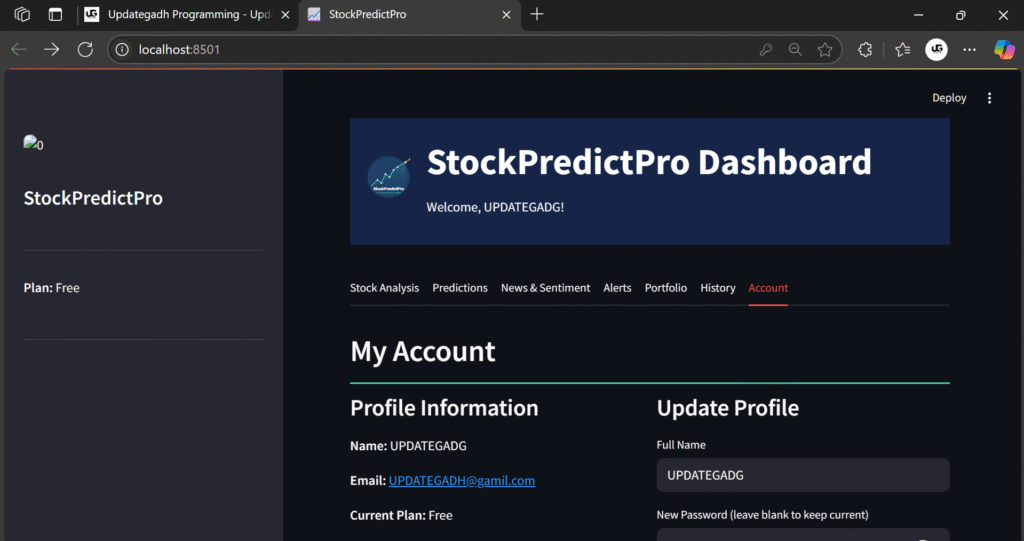
Task: Click the Plan: Free text in sidebar
Action: (x=52, y=288)
